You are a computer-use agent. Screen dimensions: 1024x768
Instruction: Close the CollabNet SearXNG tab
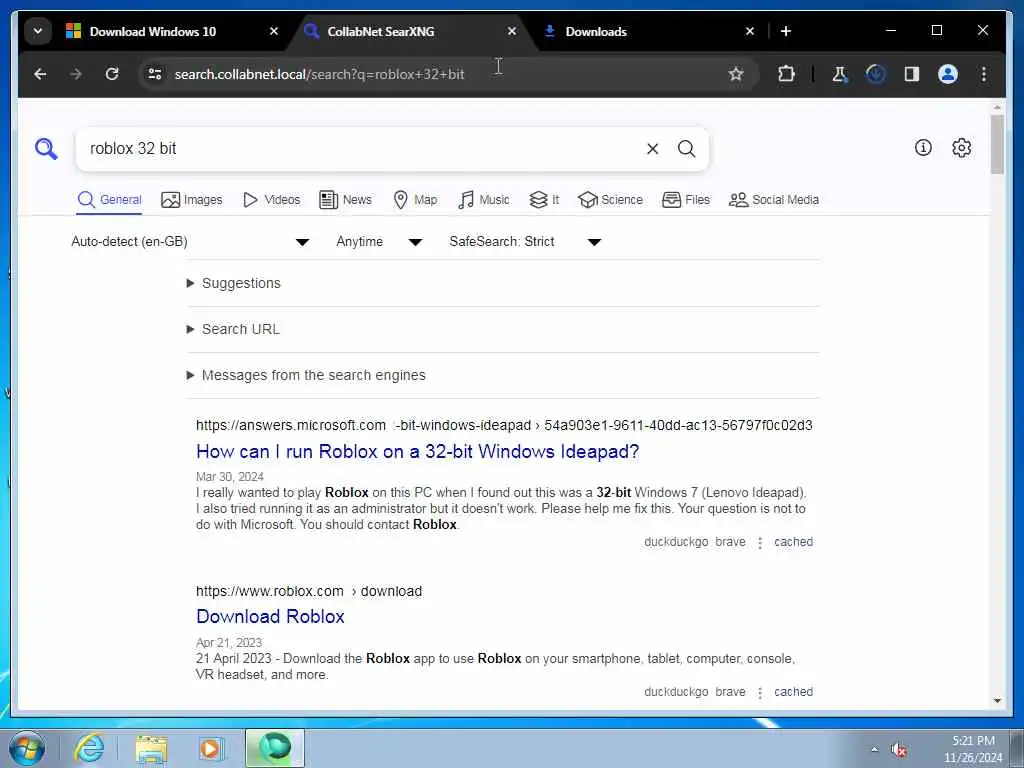tap(512, 31)
